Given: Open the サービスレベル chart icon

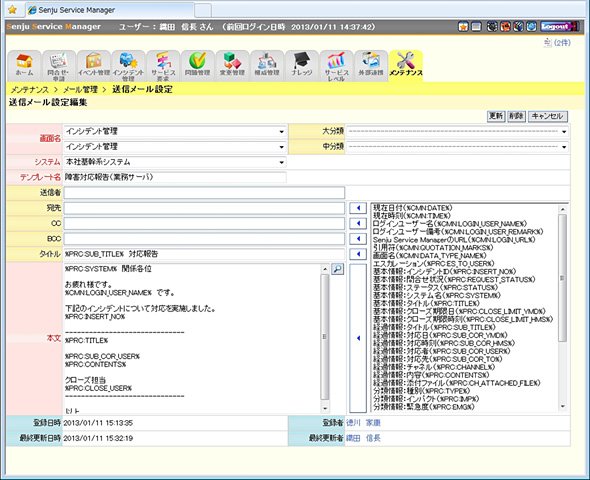Looking at the screenshot, I should (x=336, y=65).
